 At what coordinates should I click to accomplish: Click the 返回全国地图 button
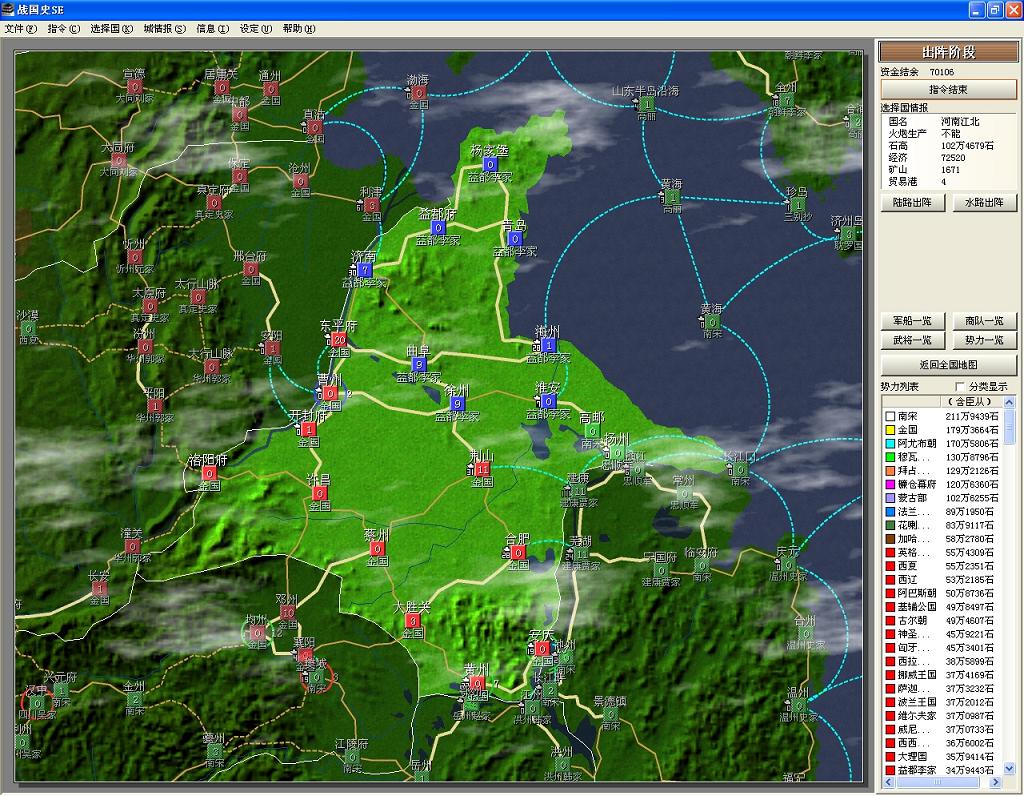tap(948, 365)
